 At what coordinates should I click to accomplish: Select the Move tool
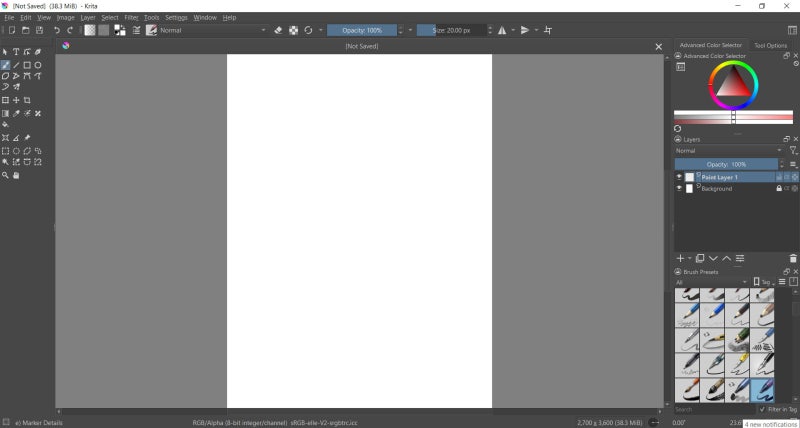pos(16,100)
